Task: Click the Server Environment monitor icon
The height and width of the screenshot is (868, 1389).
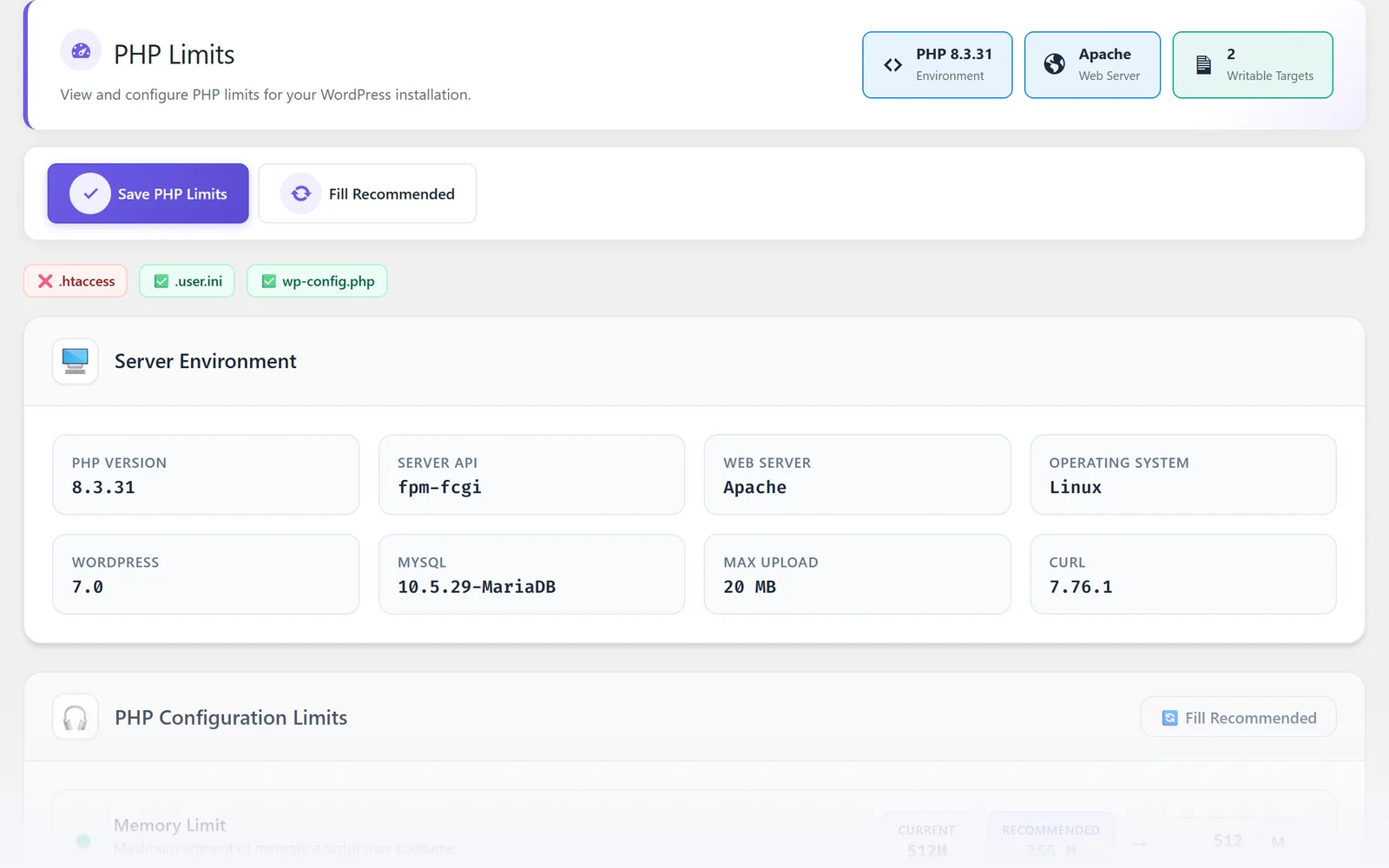Action: pos(76,361)
